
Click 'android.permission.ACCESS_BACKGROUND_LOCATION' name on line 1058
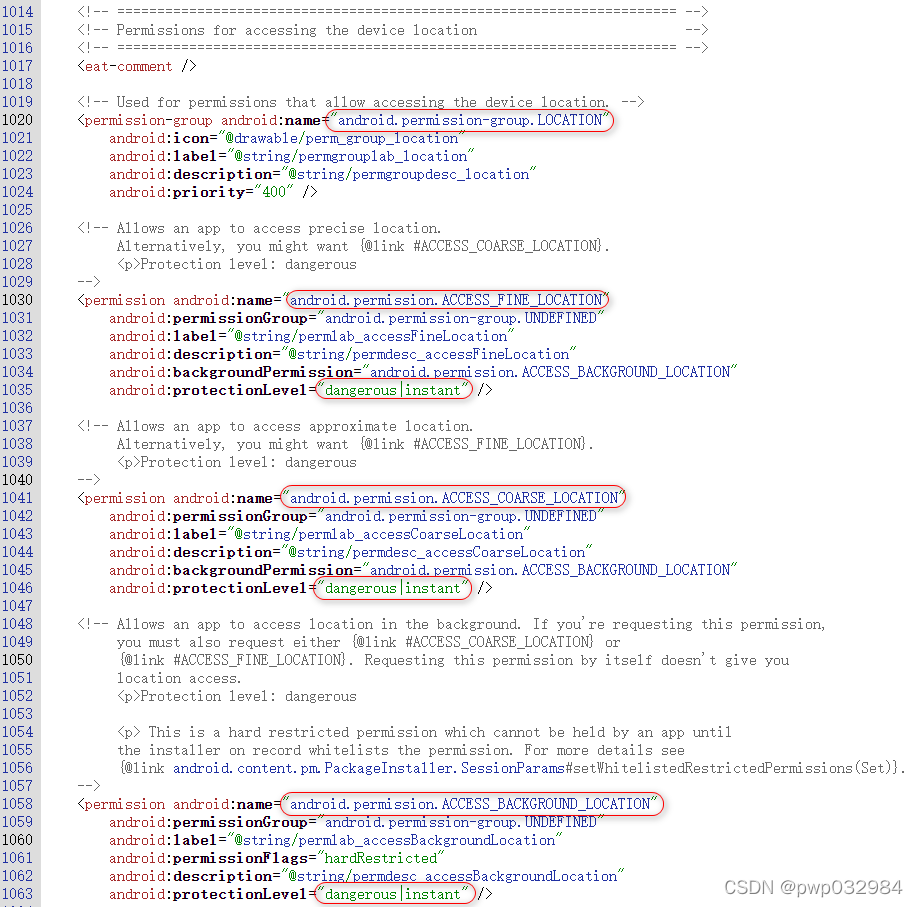pos(470,804)
